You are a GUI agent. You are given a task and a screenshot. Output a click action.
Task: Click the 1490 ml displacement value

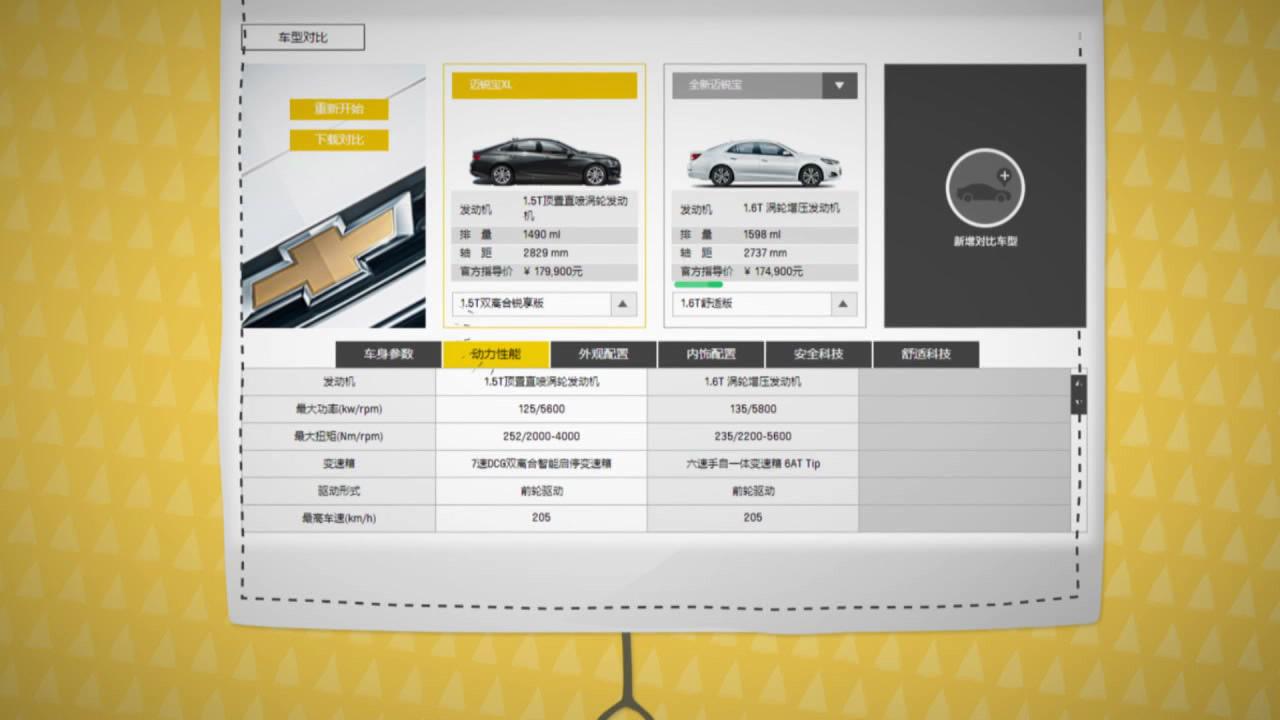(x=542, y=235)
